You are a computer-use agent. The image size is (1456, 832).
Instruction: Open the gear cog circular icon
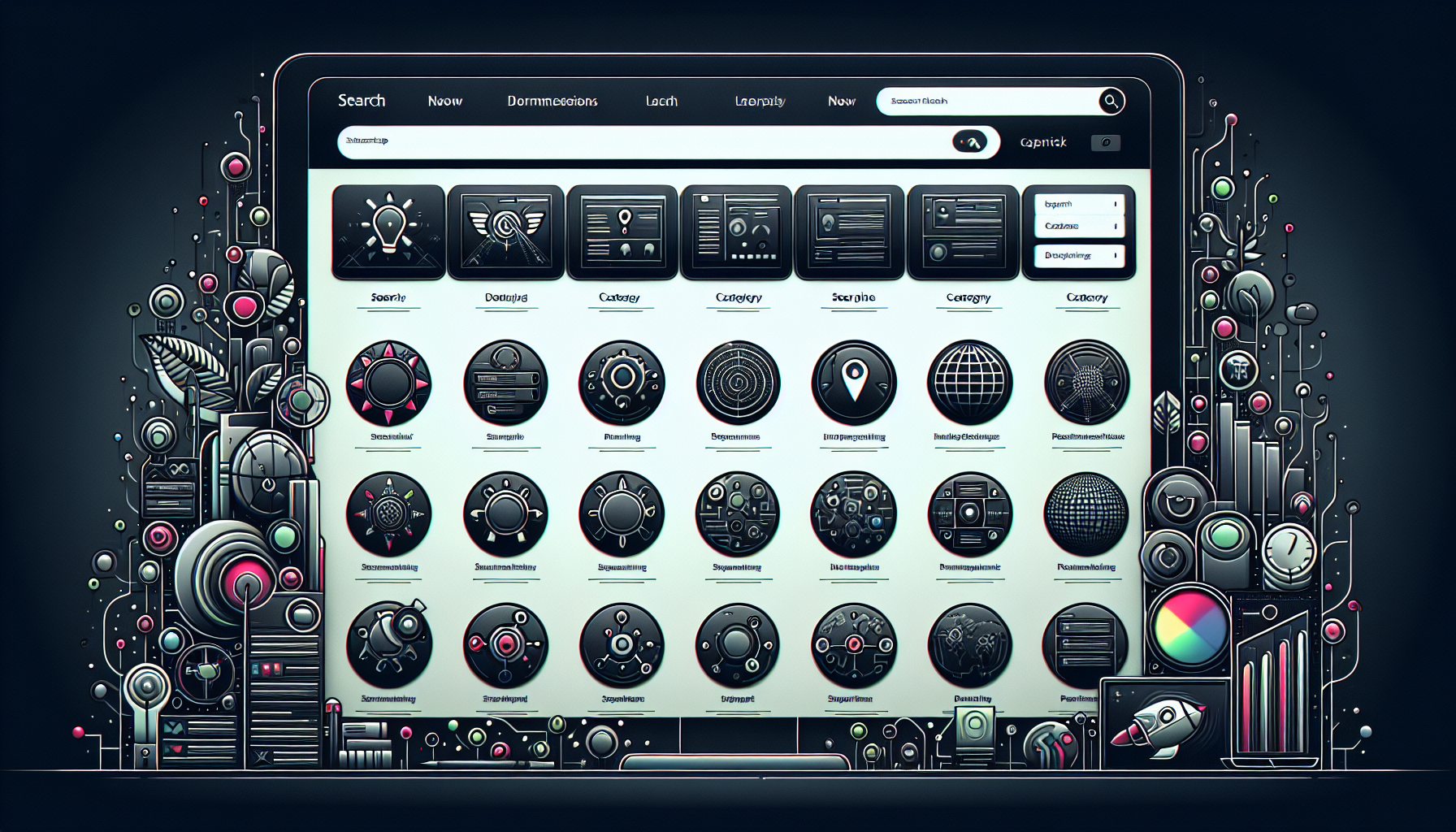622,383
